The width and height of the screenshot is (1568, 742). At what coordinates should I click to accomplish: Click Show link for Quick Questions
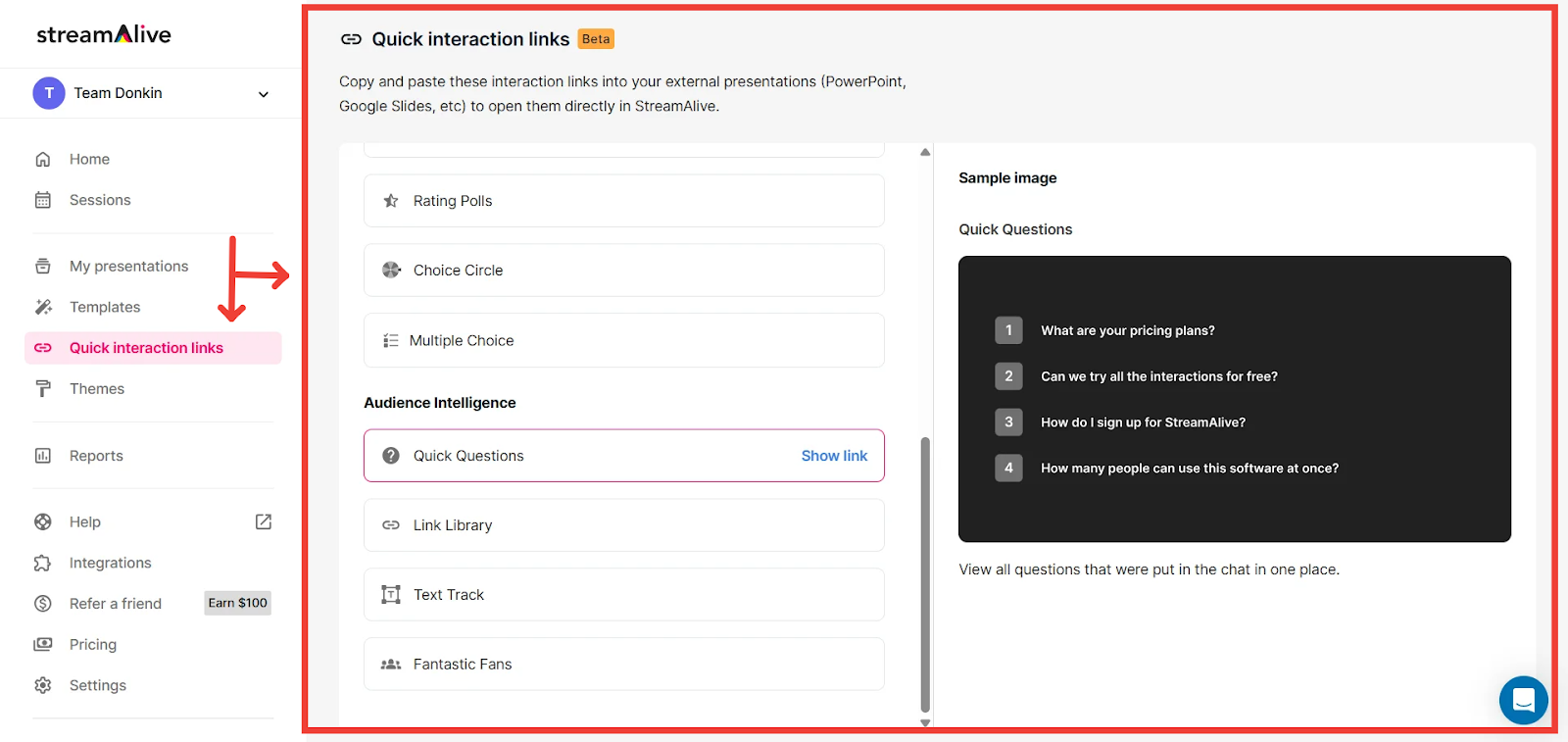tap(834, 456)
